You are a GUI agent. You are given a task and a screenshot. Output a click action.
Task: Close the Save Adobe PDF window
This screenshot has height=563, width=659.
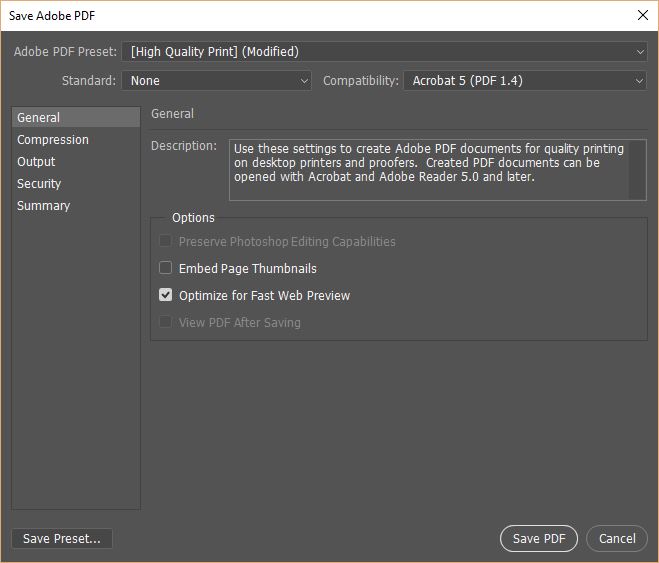[x=643, y=16]
